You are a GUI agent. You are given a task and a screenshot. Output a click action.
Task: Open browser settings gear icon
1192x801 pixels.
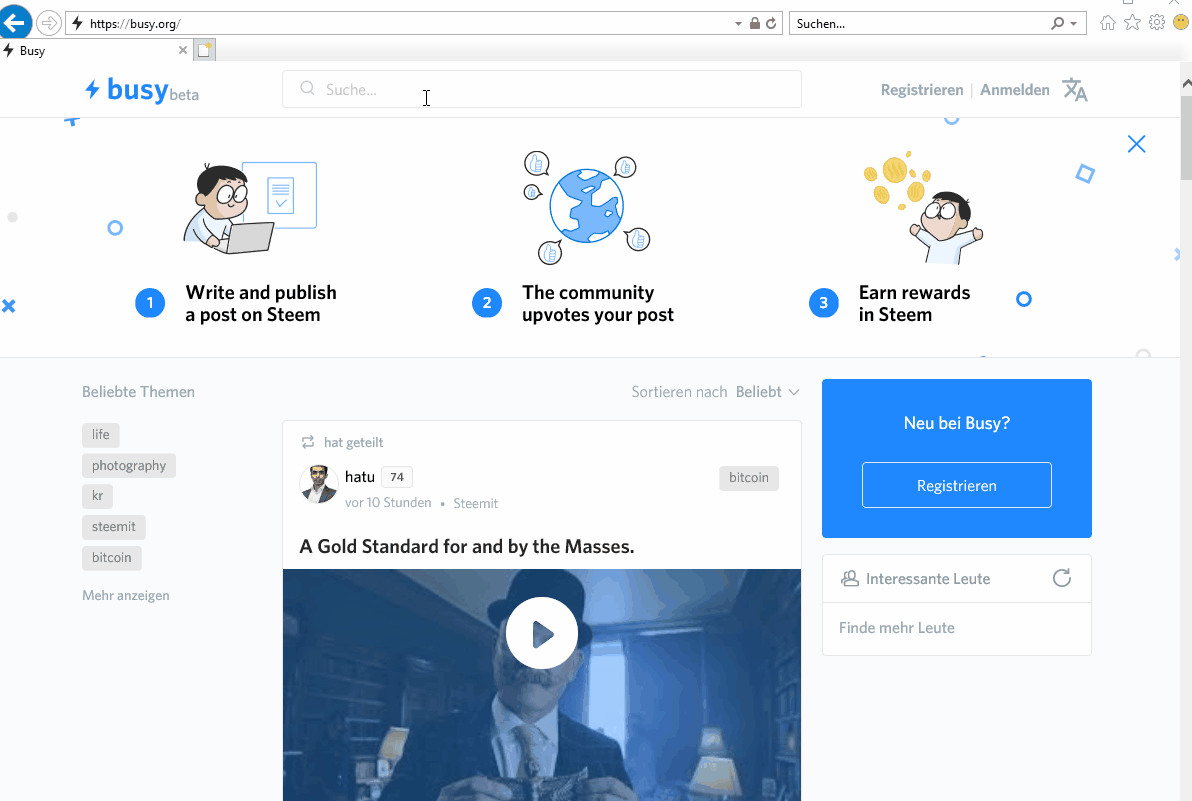[1156, 23]
